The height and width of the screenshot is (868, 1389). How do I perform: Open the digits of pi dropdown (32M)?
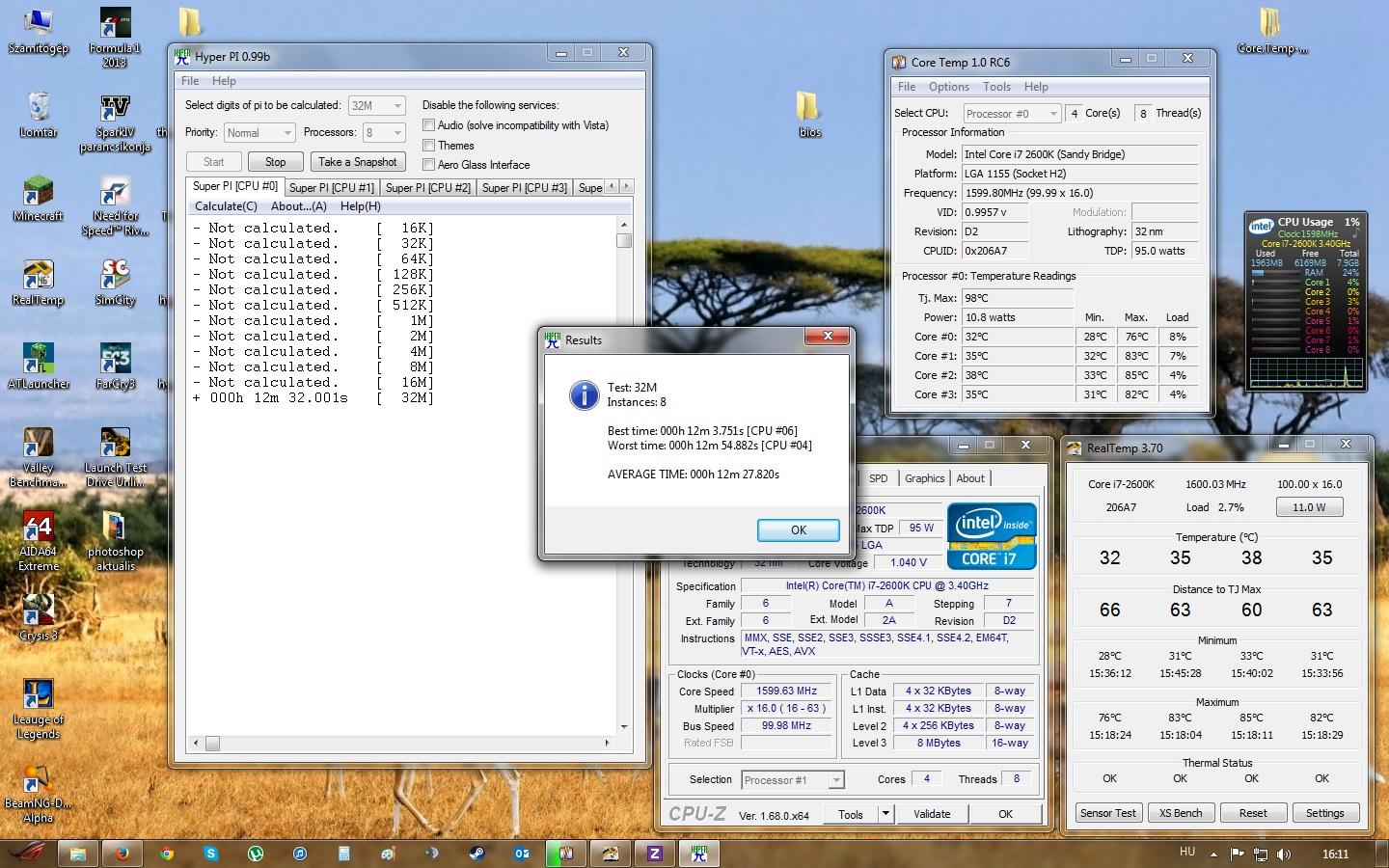[376, 105]
